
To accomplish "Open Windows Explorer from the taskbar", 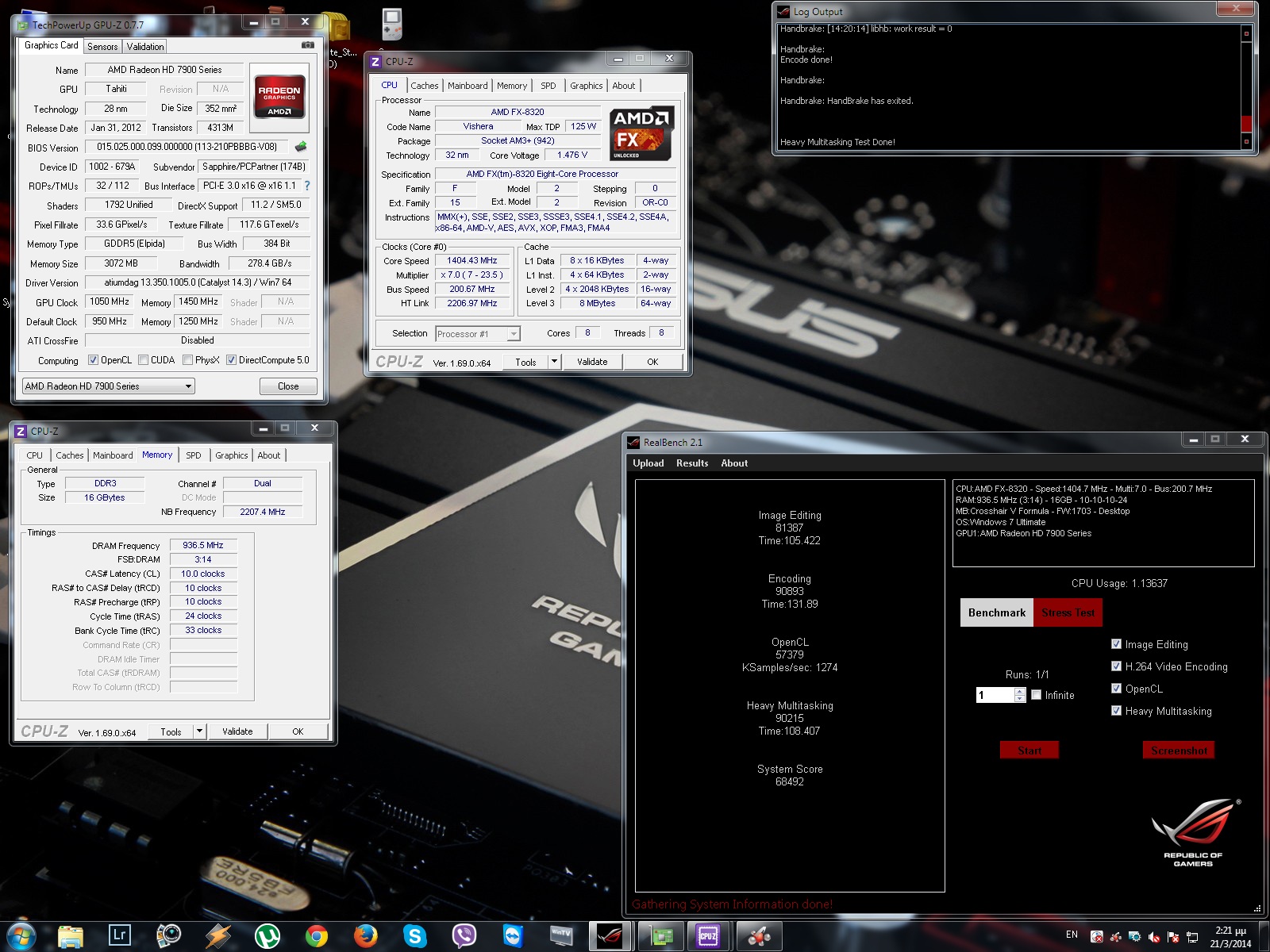I will tap(70, 936).
